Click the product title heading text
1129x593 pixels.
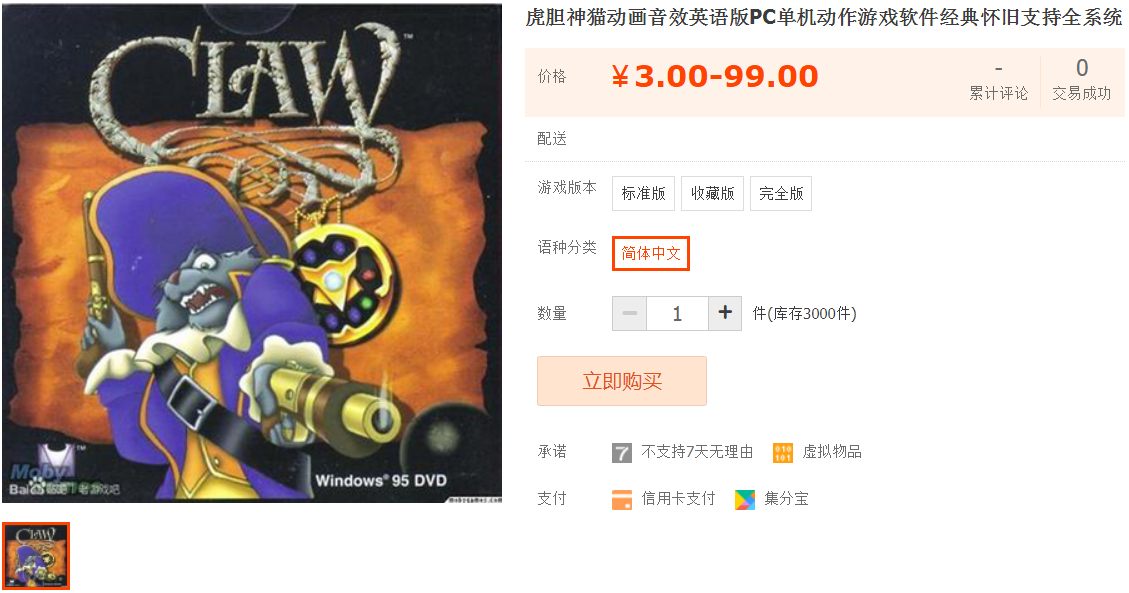click(x=824, y=17)
